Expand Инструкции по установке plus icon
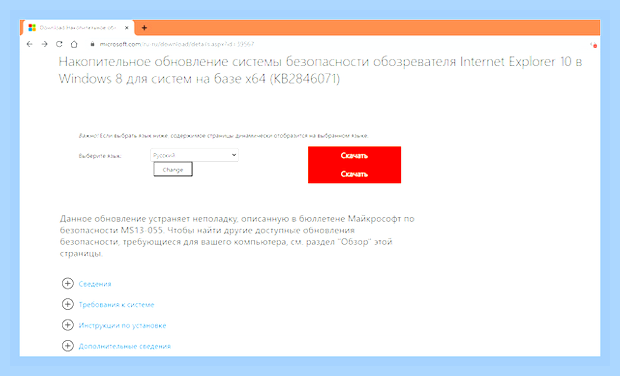Viewport: 620px width, 376px height. coord(68,325)
